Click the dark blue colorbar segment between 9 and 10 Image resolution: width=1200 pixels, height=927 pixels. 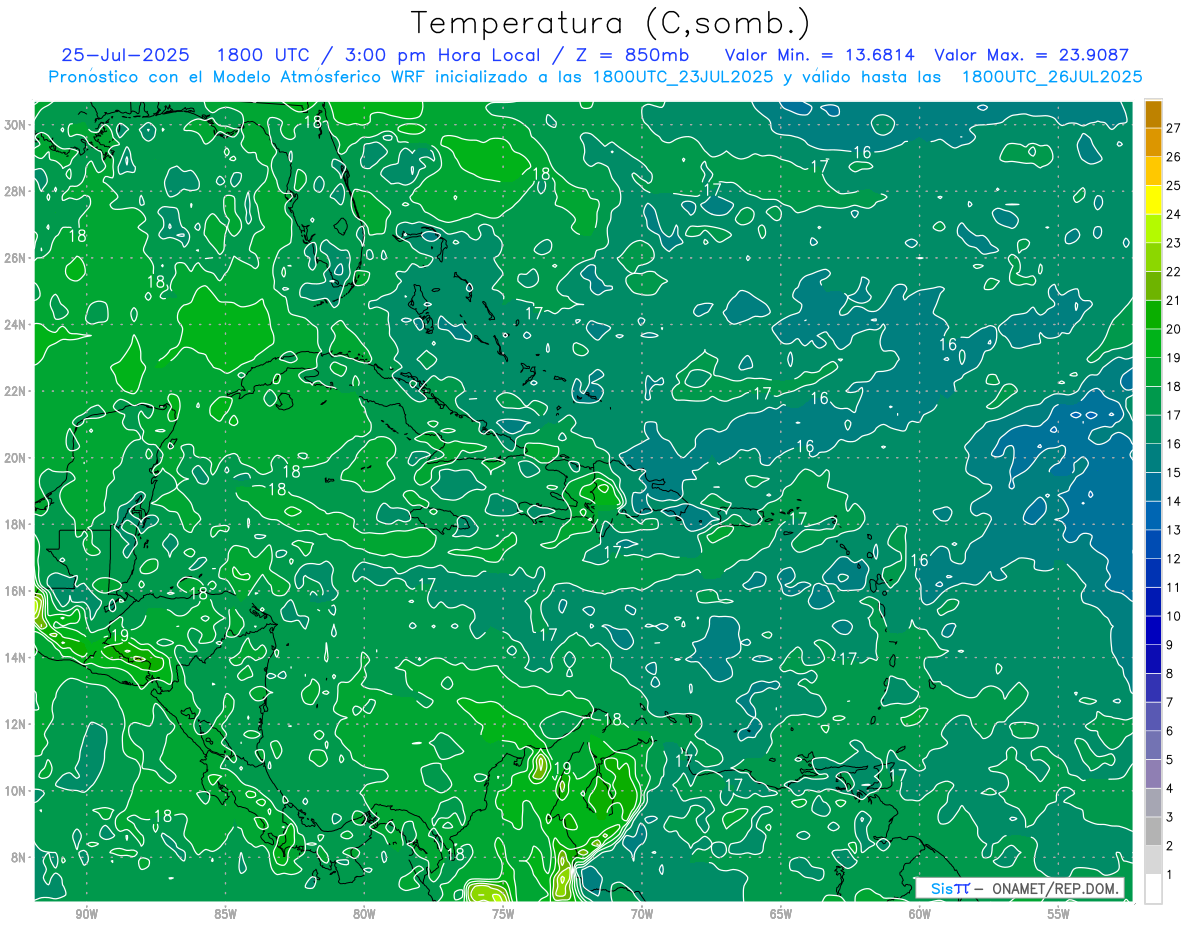[x=1154, y=630]
